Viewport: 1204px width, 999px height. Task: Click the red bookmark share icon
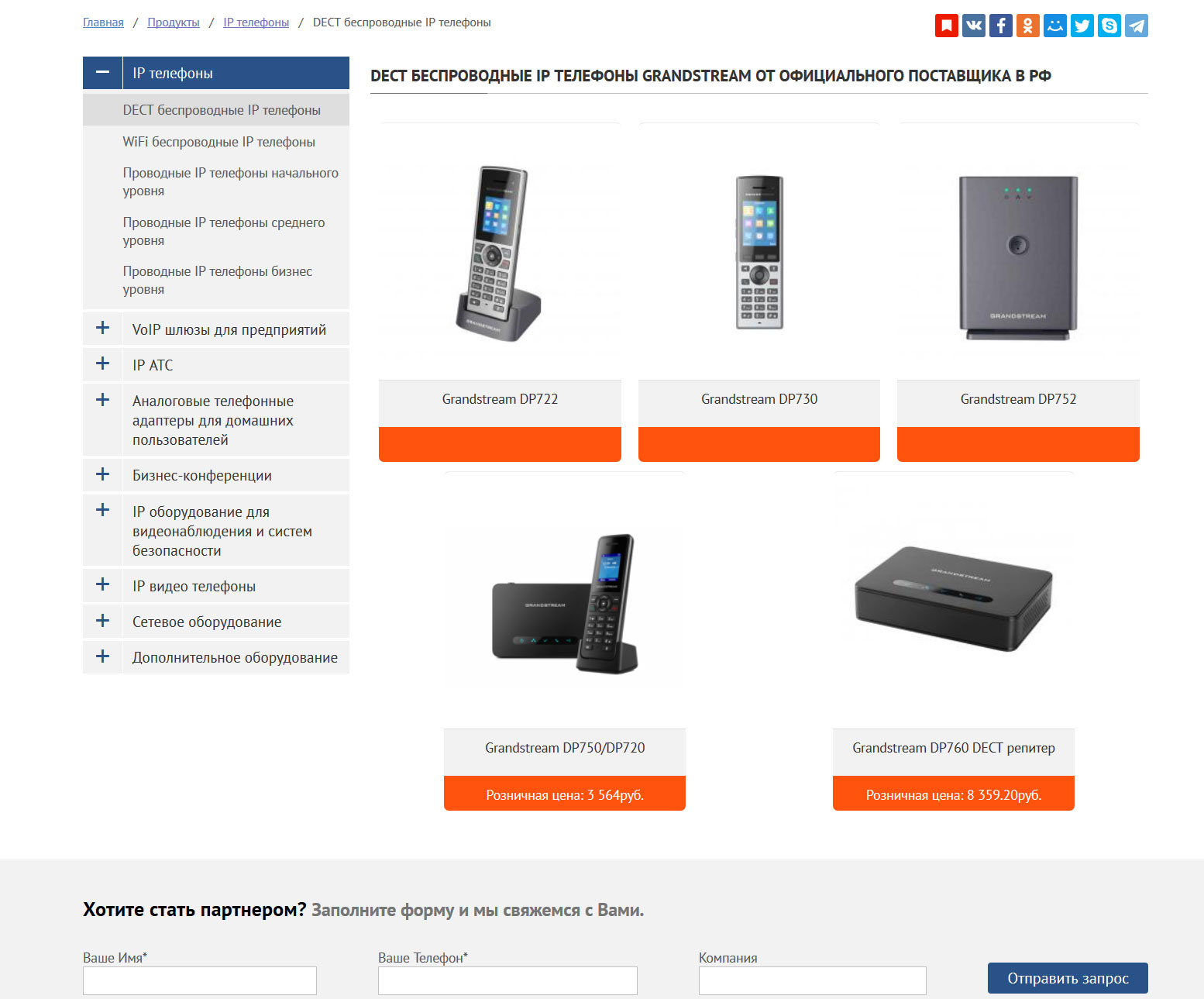click(x=947, y=26)
